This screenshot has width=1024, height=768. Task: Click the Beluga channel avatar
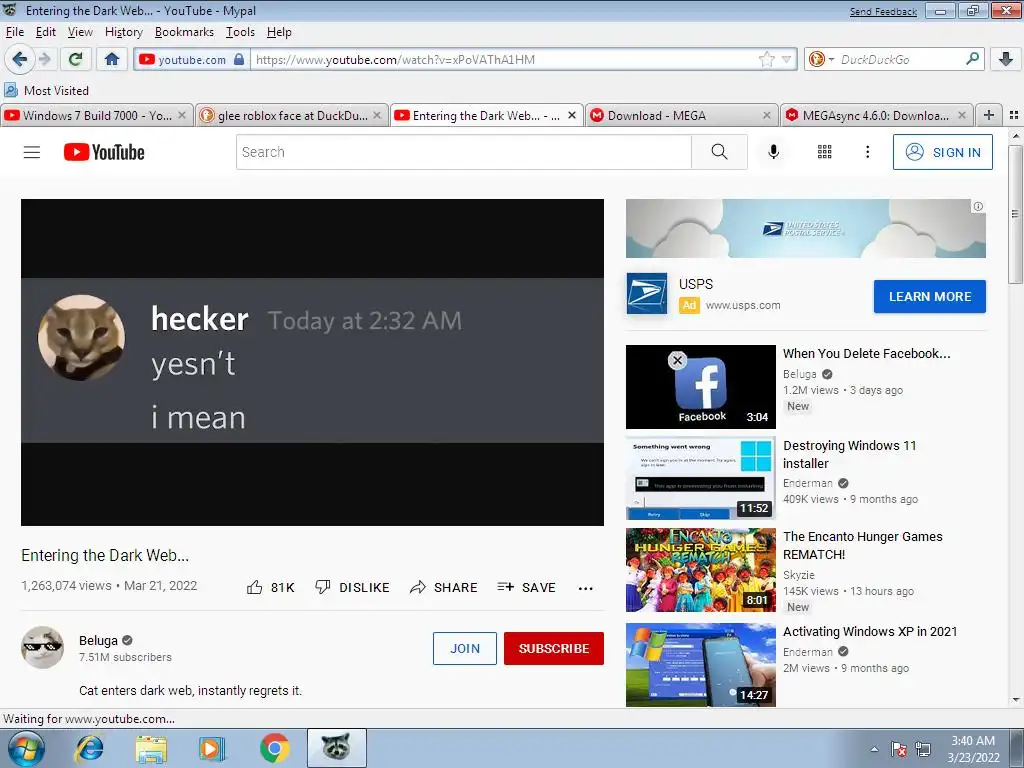click(x=42, y=648)
